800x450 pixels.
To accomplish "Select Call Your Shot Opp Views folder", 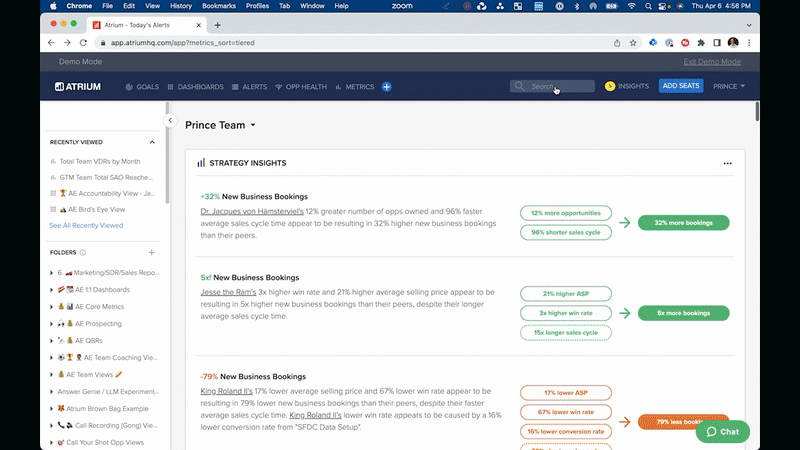I will 101,442.
